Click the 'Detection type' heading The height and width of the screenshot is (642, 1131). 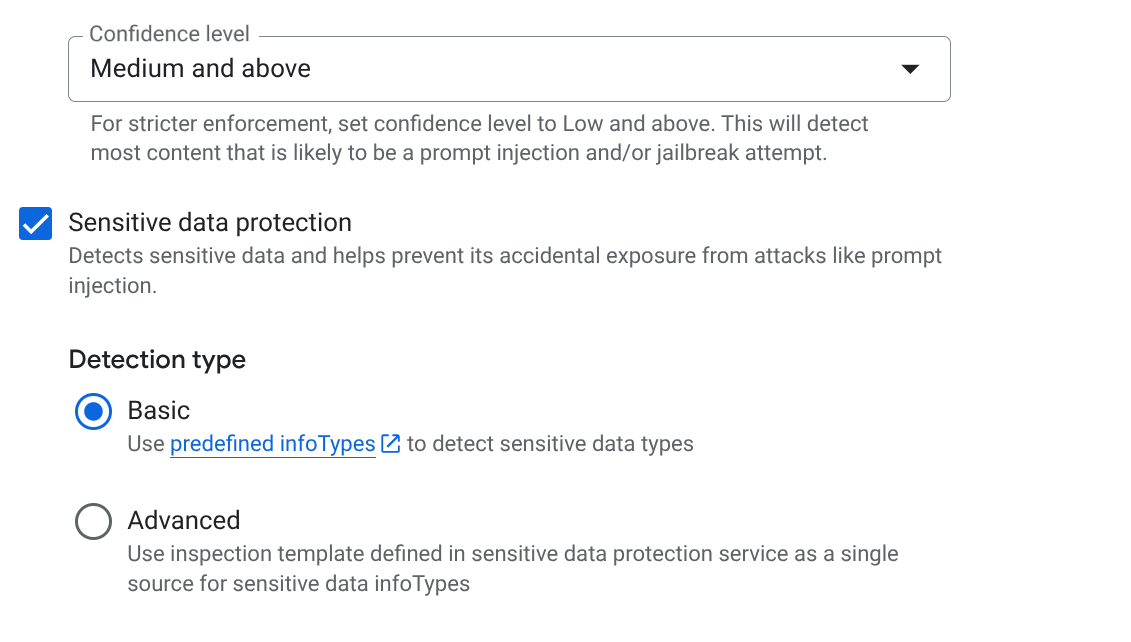tap(157, 359)
